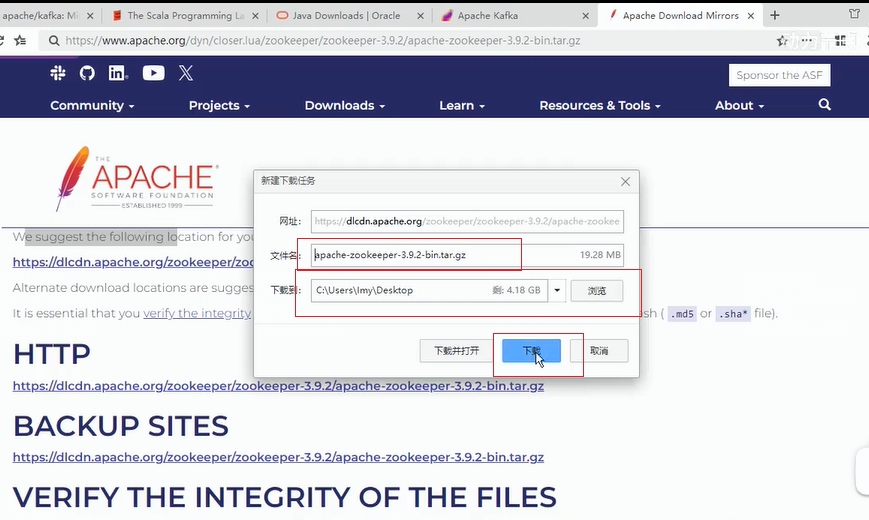
Task: Open the YouTube icon in Apache header
Action: click(x=153, y=73)
